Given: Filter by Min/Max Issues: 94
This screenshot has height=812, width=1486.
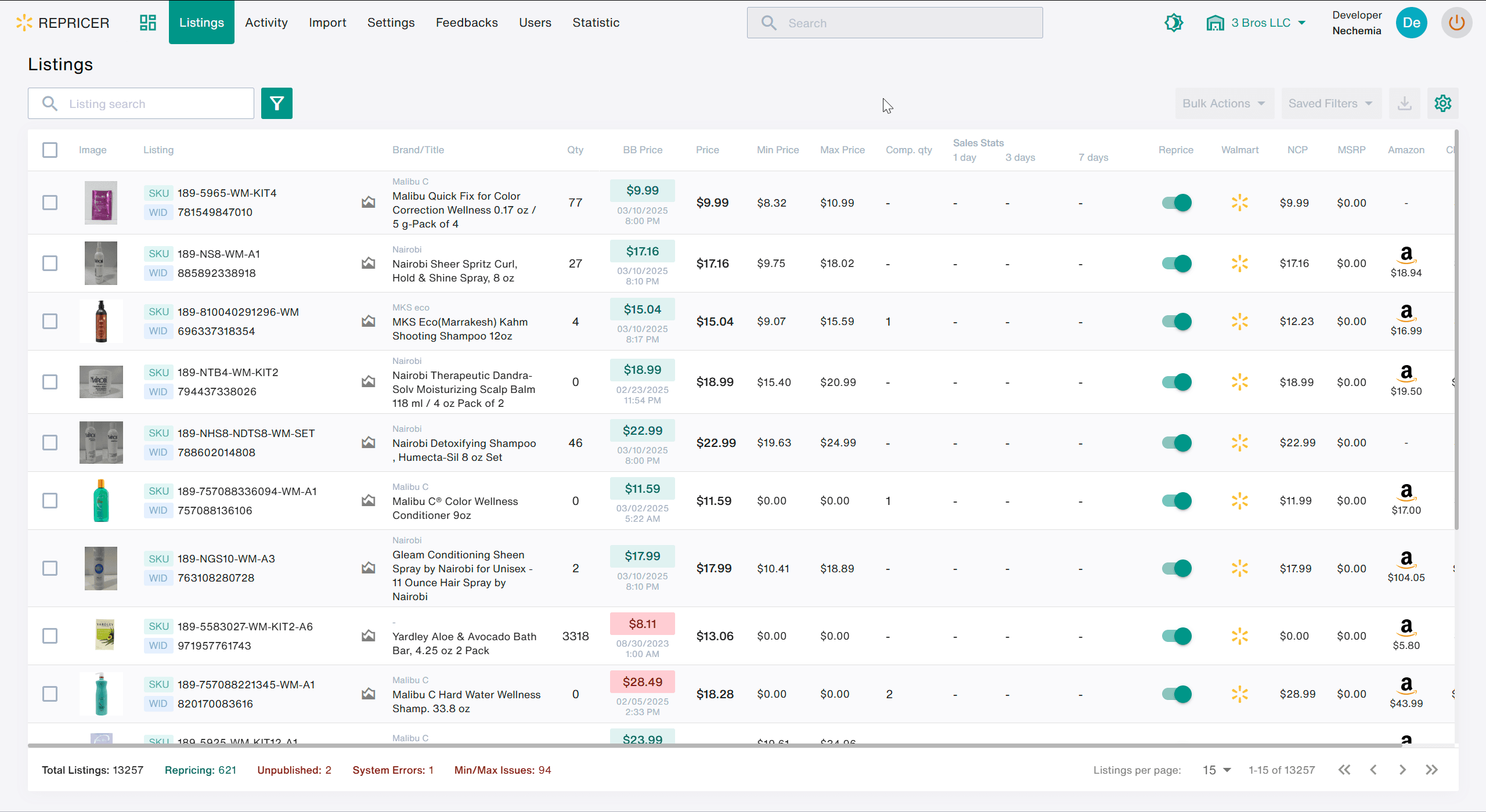Looking at the screenshot, I should pyautogui.click(x=503, y=770).
